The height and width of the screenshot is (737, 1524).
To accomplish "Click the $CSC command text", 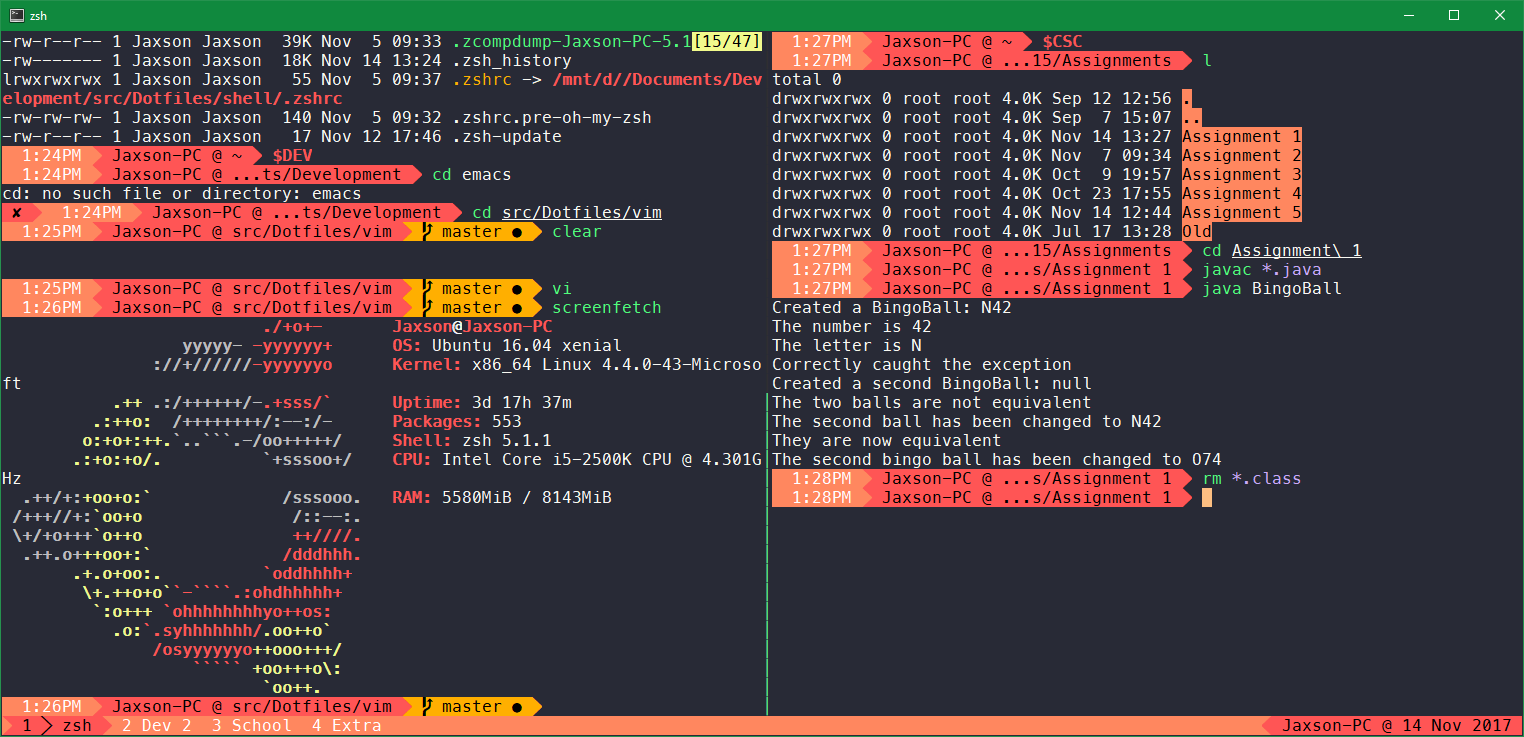I will pos(1061,42).
